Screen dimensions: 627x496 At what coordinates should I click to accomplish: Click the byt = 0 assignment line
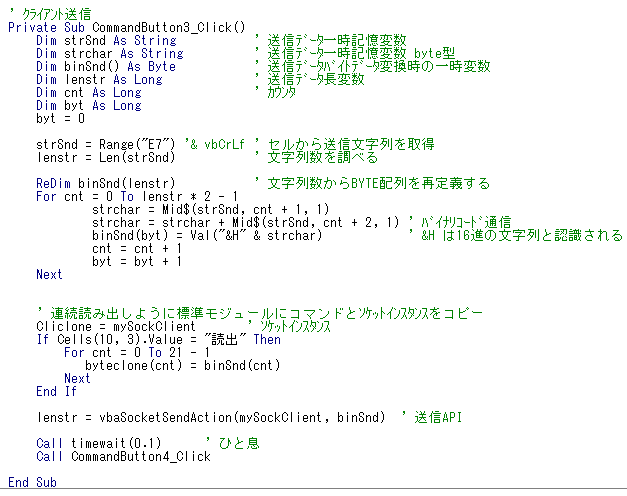[60, 118]
